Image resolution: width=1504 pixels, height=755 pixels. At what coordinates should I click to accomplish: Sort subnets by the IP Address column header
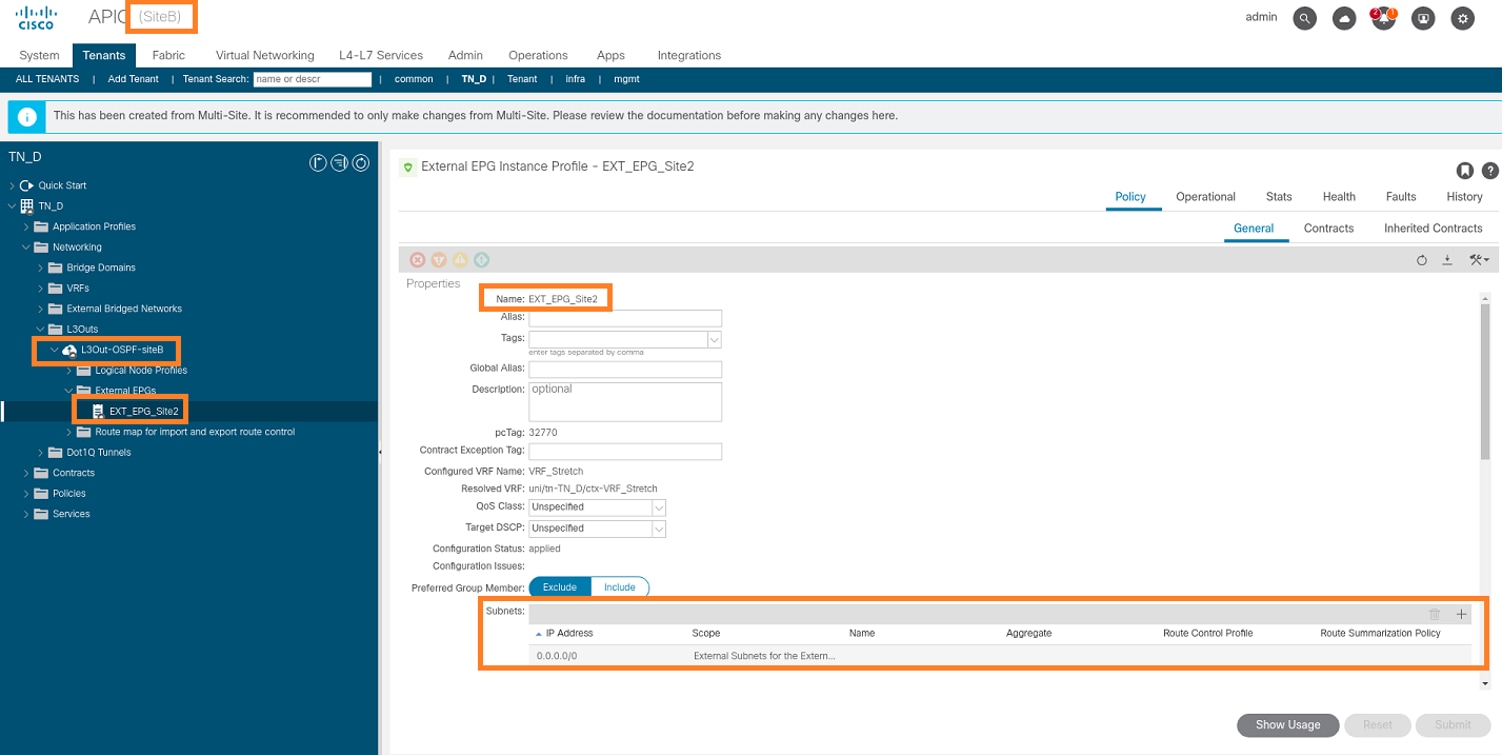(570, 634)
